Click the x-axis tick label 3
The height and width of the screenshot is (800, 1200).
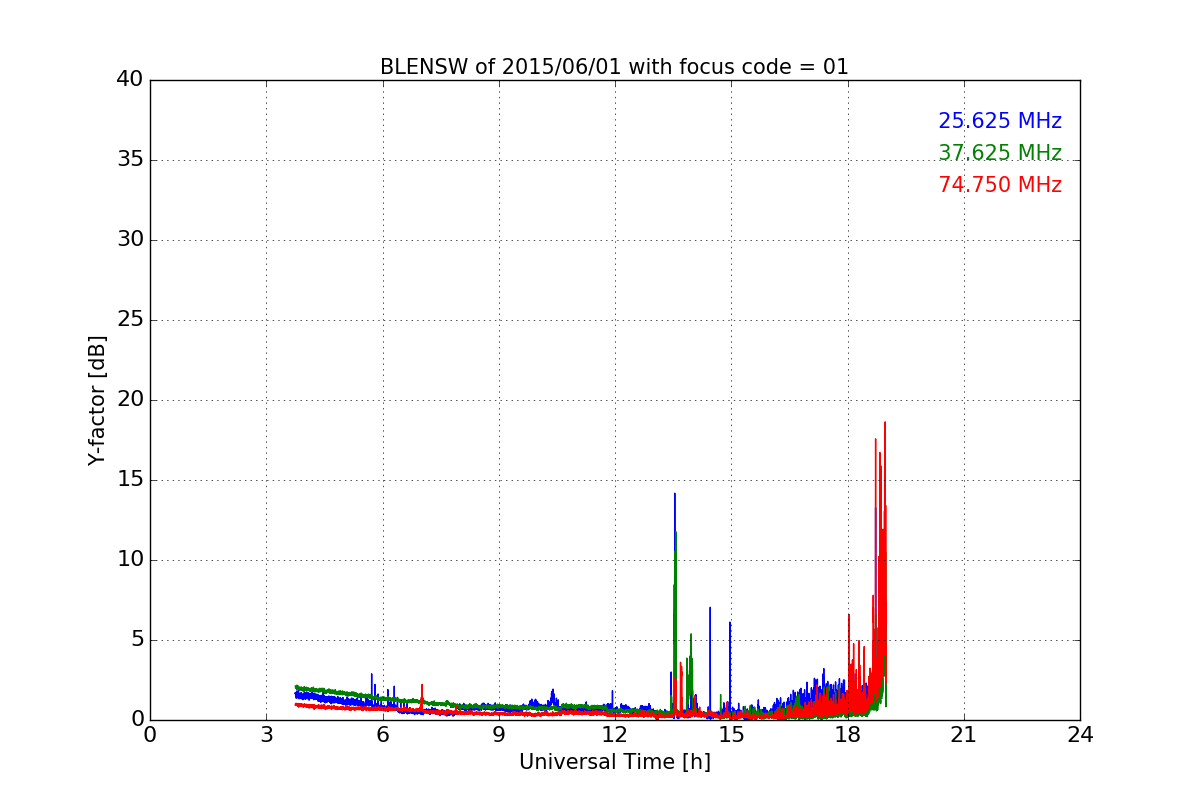pyautogui.click(x=266, y=735)
